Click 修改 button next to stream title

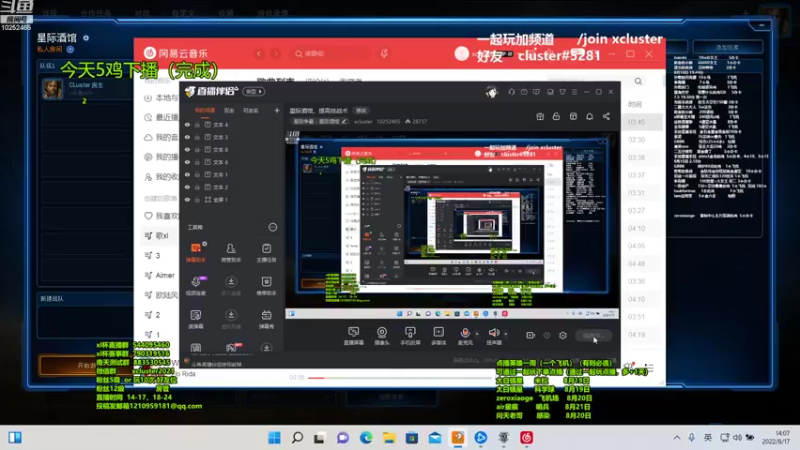(361, 111)
